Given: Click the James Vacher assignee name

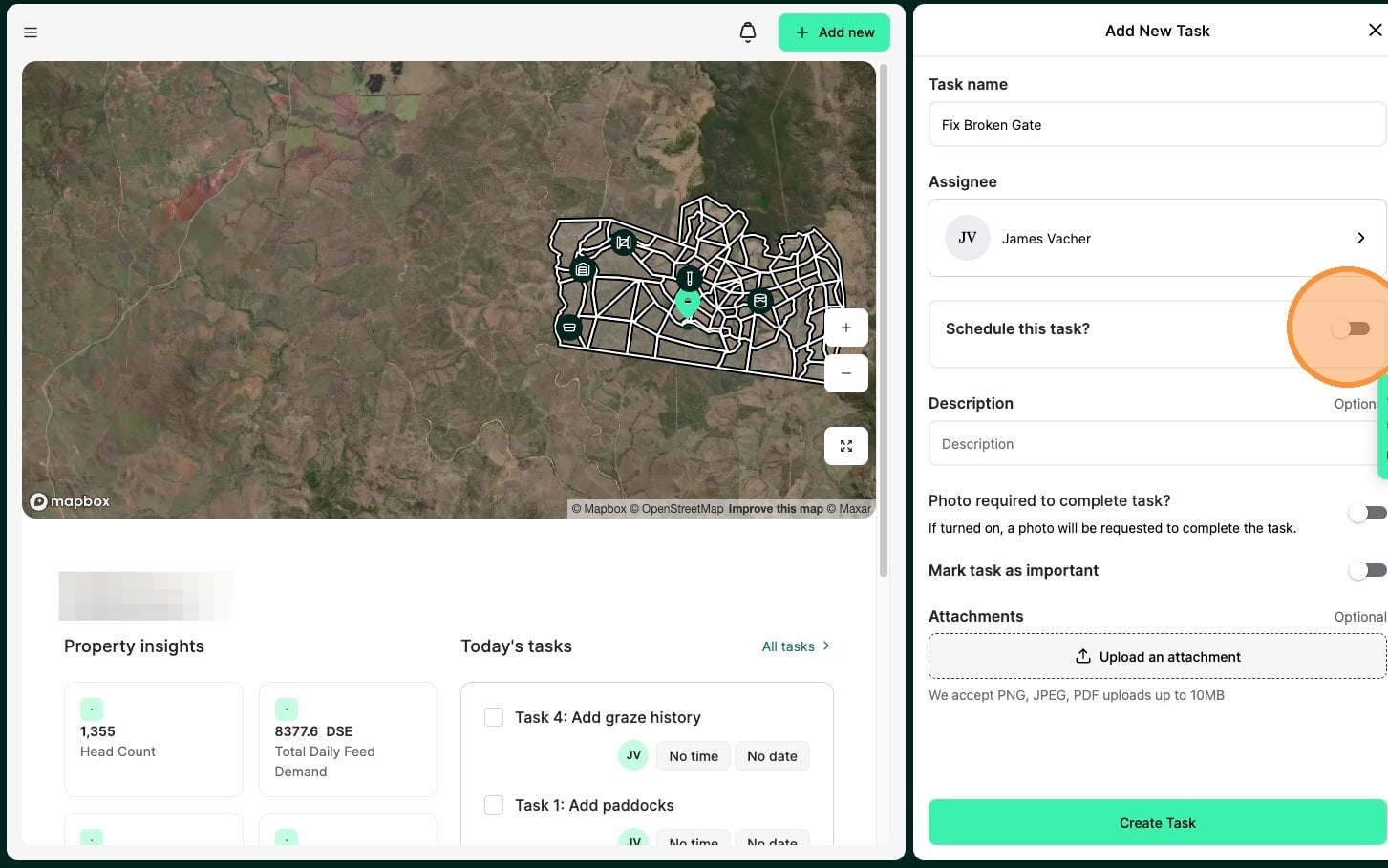Looking at the screenshot, I should (x=1046, y=239).
